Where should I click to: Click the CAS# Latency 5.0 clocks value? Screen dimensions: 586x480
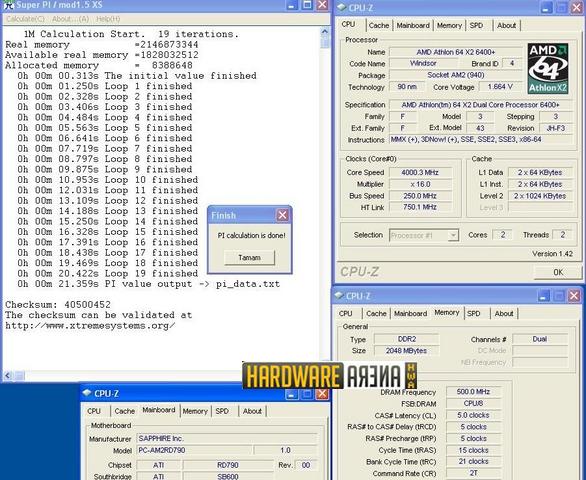coord(473,415)
